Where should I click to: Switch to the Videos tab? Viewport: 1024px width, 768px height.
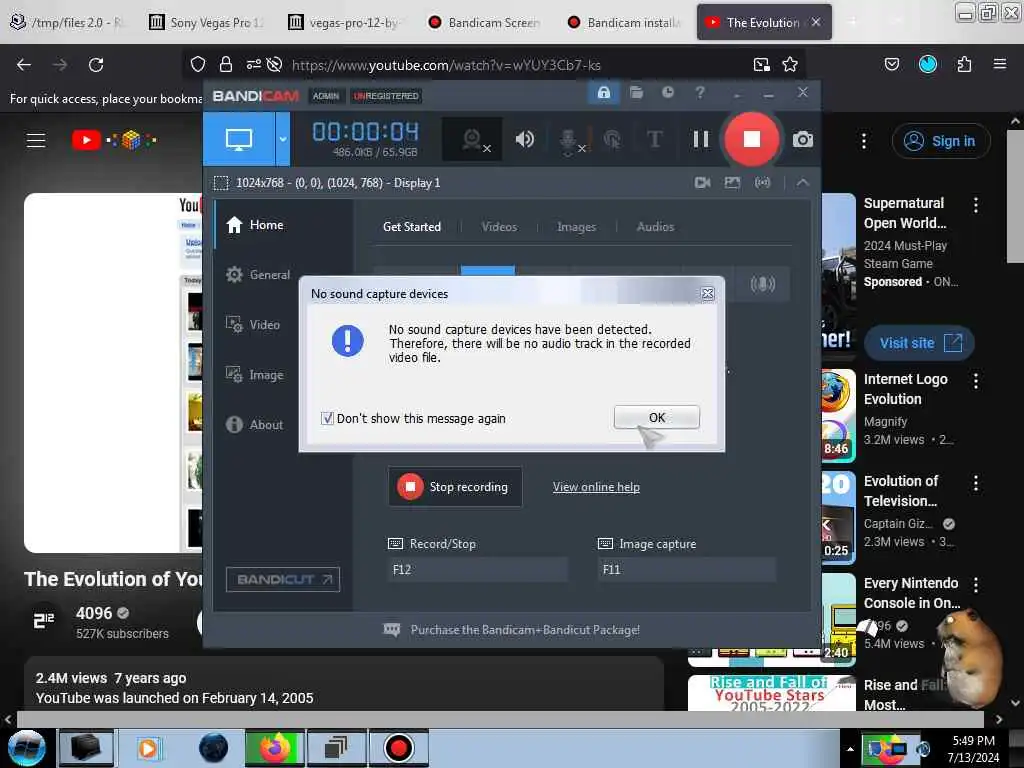click(499, 227)
